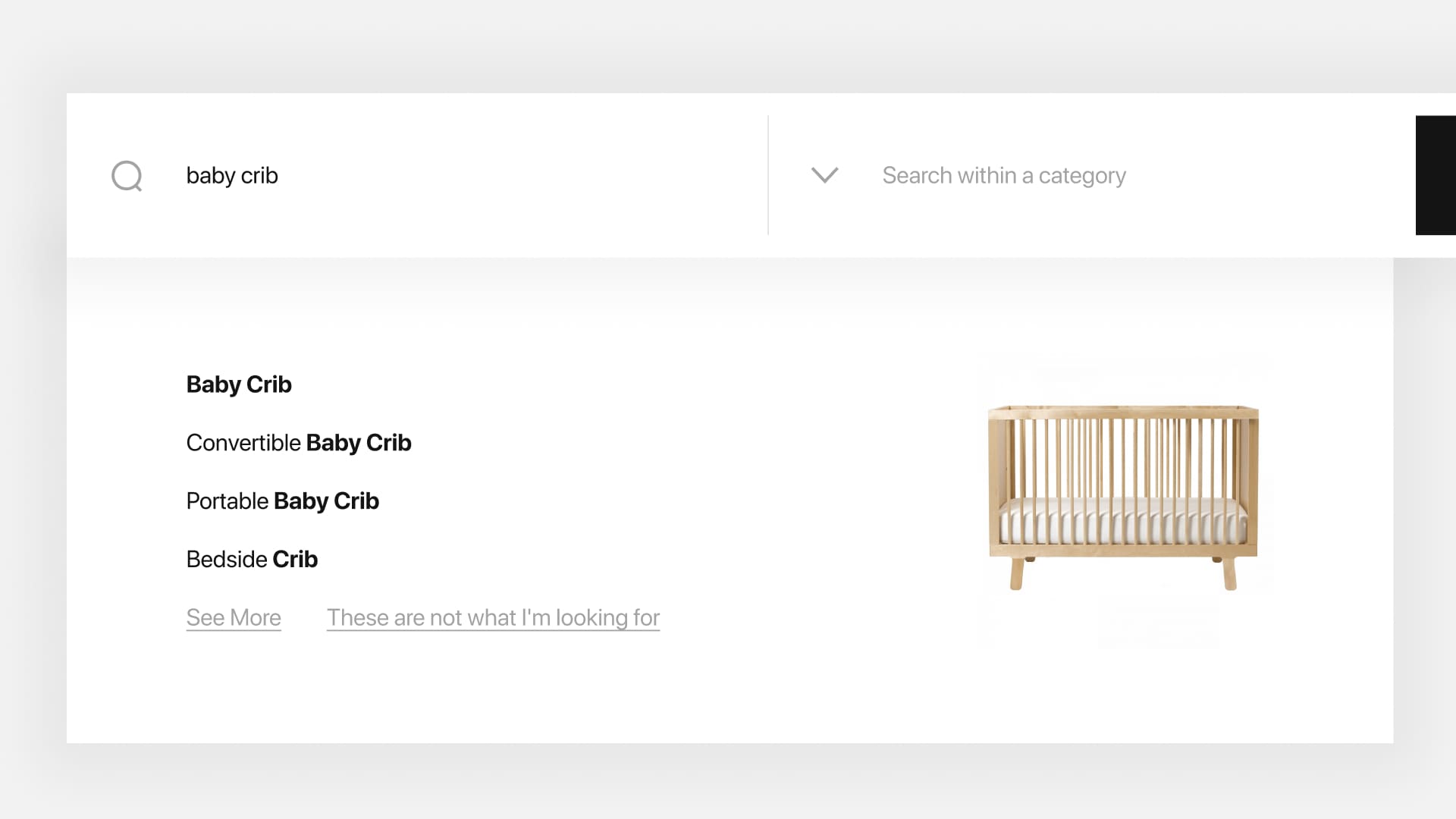Click the word 'Portable' in the suggestion list

click(227, 501)
